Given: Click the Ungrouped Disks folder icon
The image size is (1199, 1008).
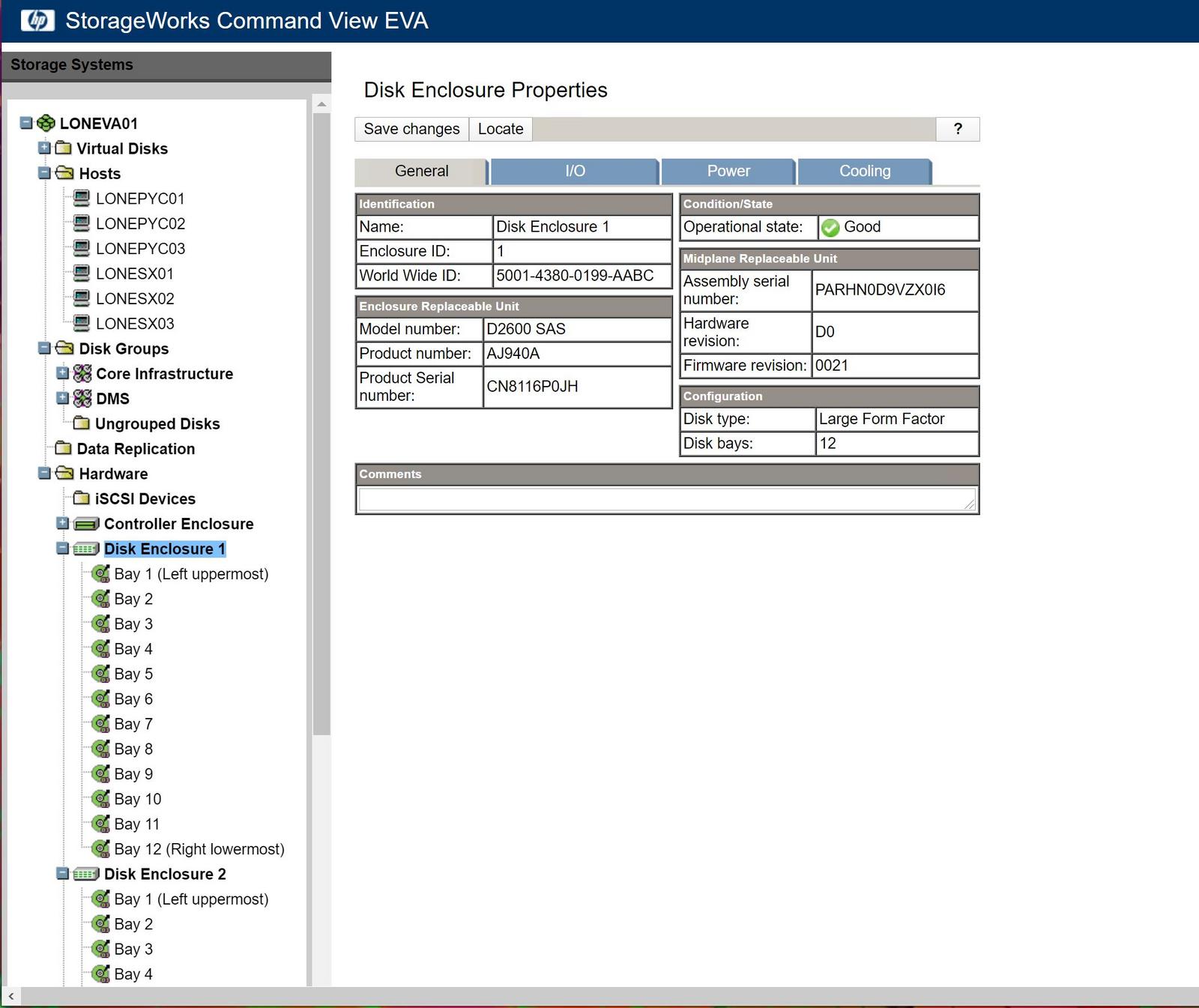Looking at the screenshot, I should [82, 423].
